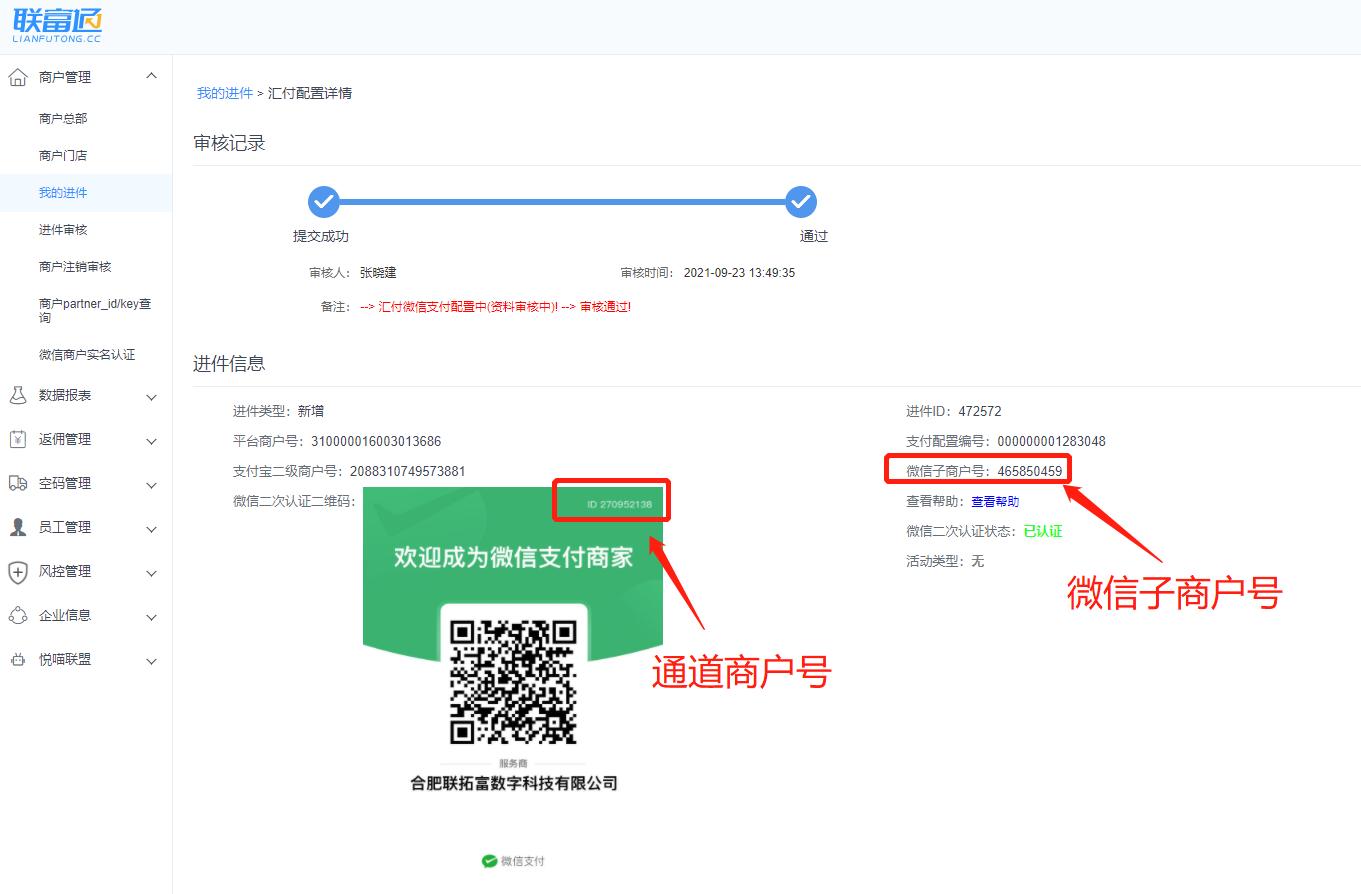
Task: Click the 悦喵联盟 icon
Action: pyautogui.click(x=18, y=659)
